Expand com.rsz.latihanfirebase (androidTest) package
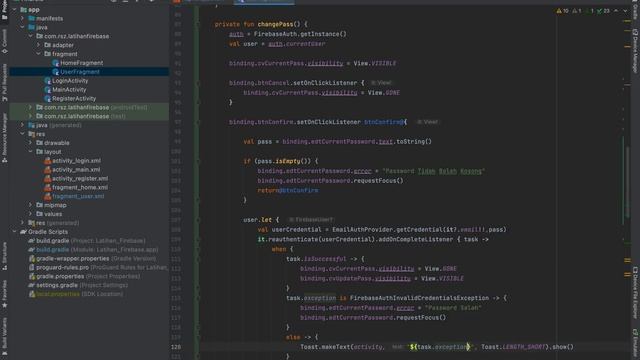Screen dimensions: 640x360 [x=31, y=107]
